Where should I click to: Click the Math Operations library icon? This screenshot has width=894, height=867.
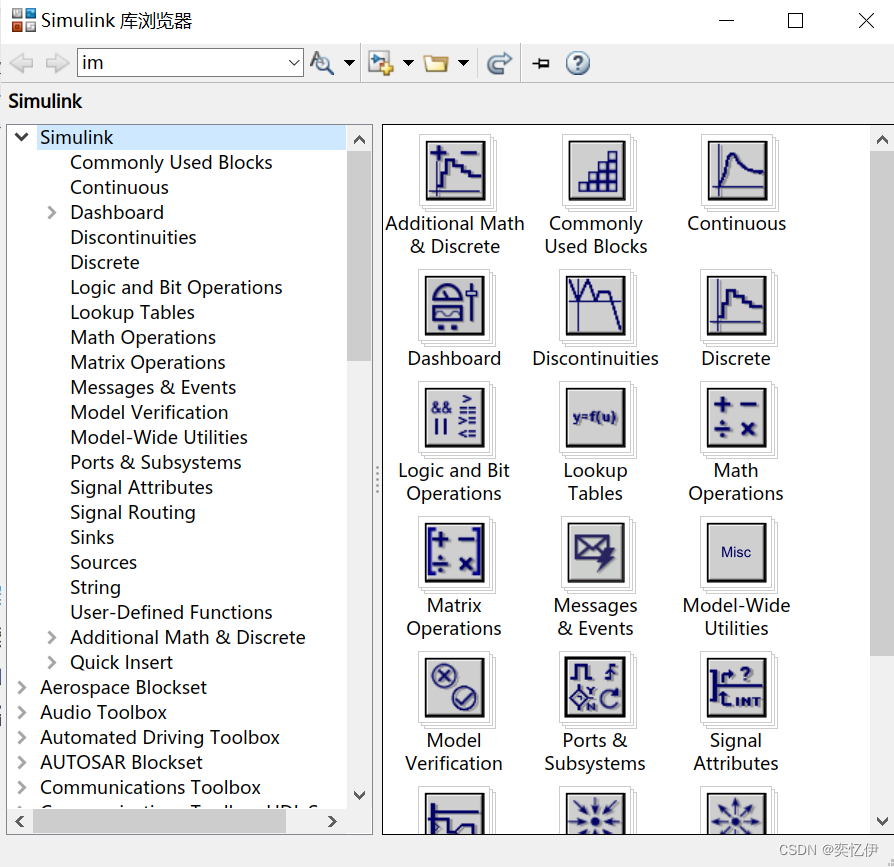coord(737,419)
